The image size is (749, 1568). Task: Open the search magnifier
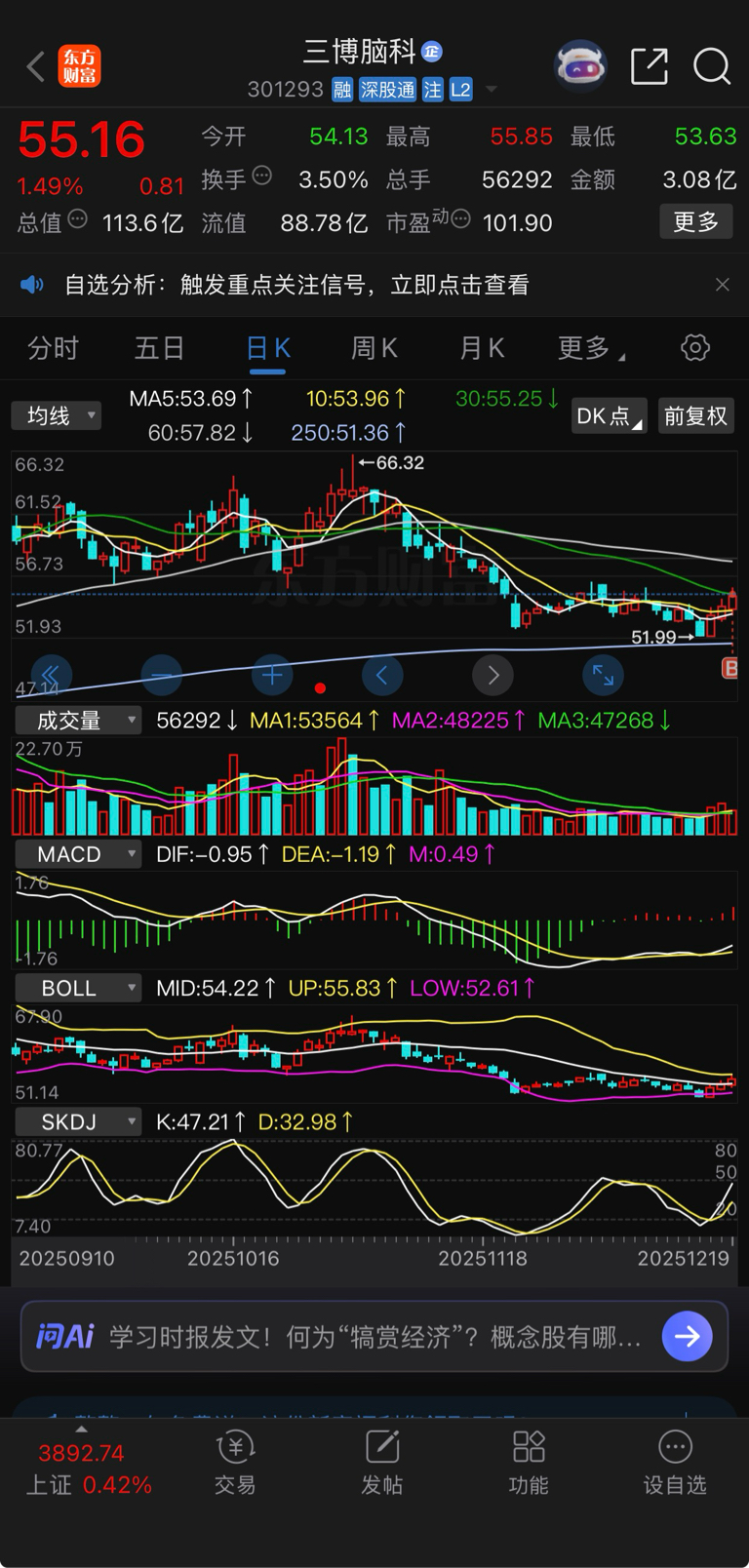[712, 66]
